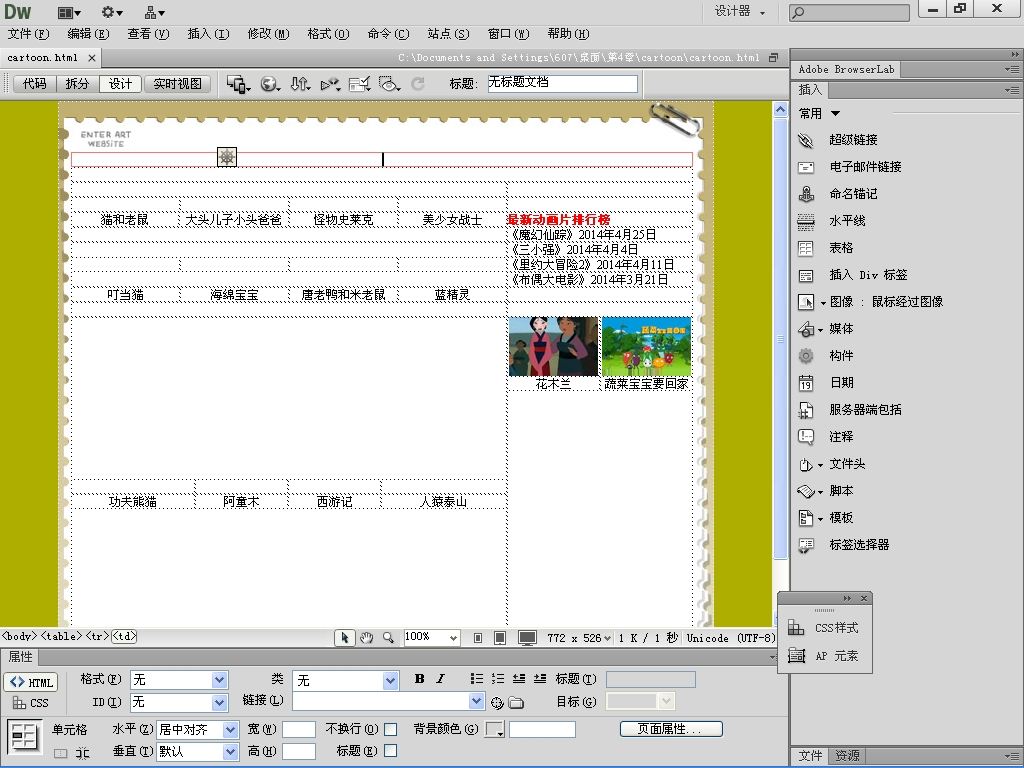The width and height of the screenshot is (1024, 768).
Task: Open the Edit (编辑) menu
Action: (88, 34)
